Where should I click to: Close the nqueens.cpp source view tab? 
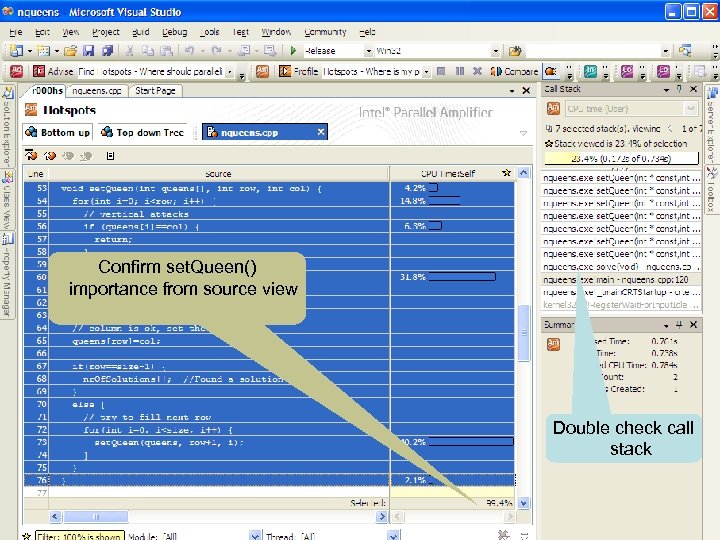(321, 132)
